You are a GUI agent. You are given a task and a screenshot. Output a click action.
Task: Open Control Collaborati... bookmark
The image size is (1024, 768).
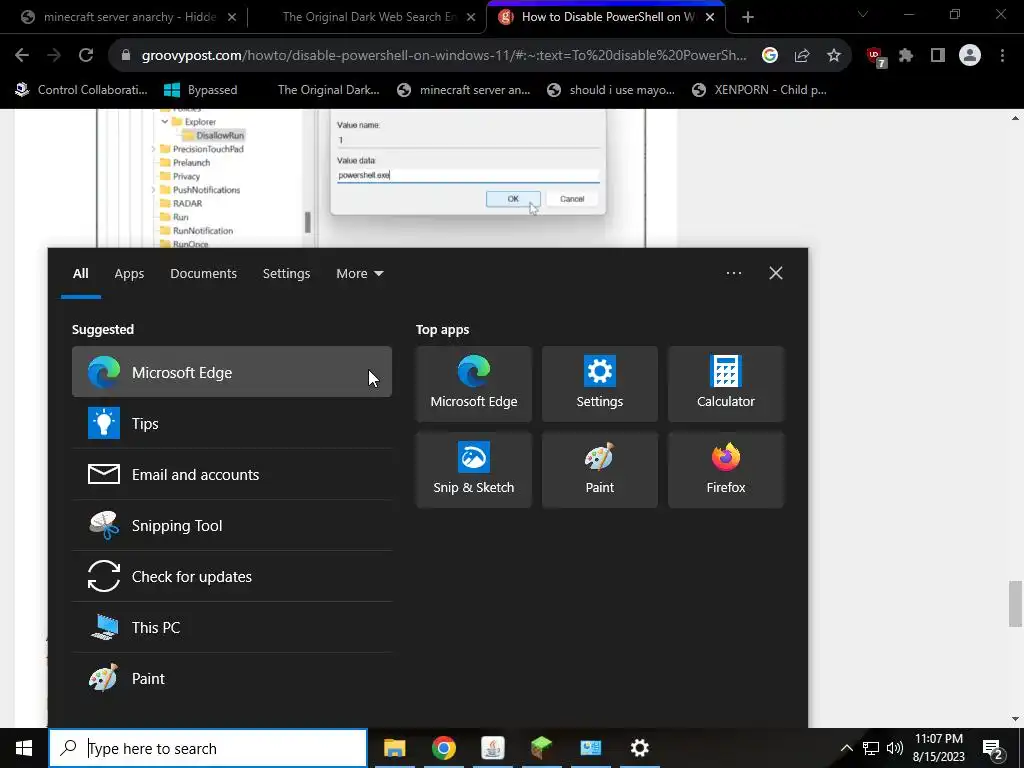click(x=82, y=90)
